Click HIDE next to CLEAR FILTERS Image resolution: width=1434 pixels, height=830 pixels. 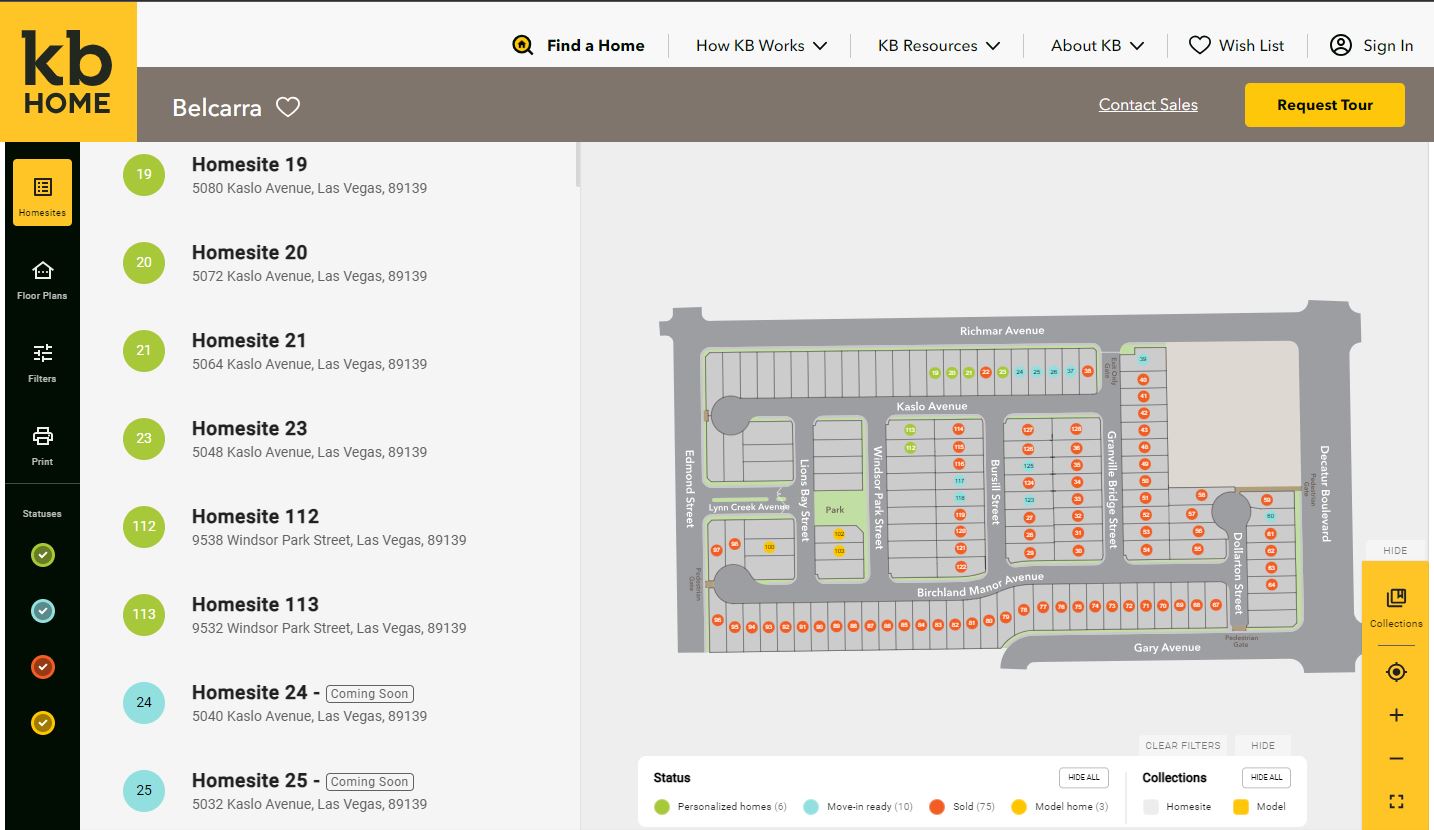tap(1263, 745)
